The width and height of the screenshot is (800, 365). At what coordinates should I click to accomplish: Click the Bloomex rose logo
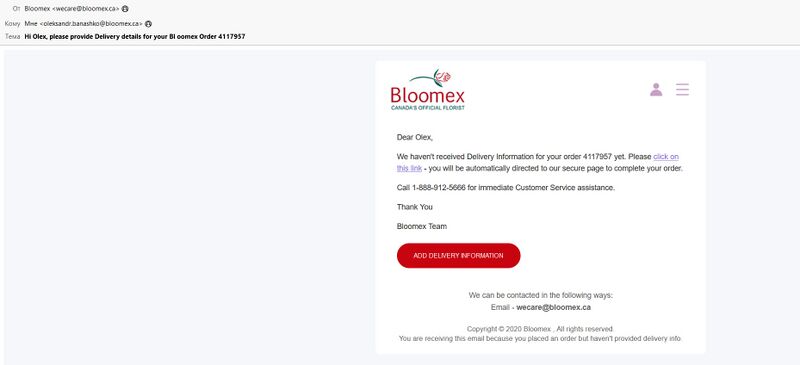(428, 90)
